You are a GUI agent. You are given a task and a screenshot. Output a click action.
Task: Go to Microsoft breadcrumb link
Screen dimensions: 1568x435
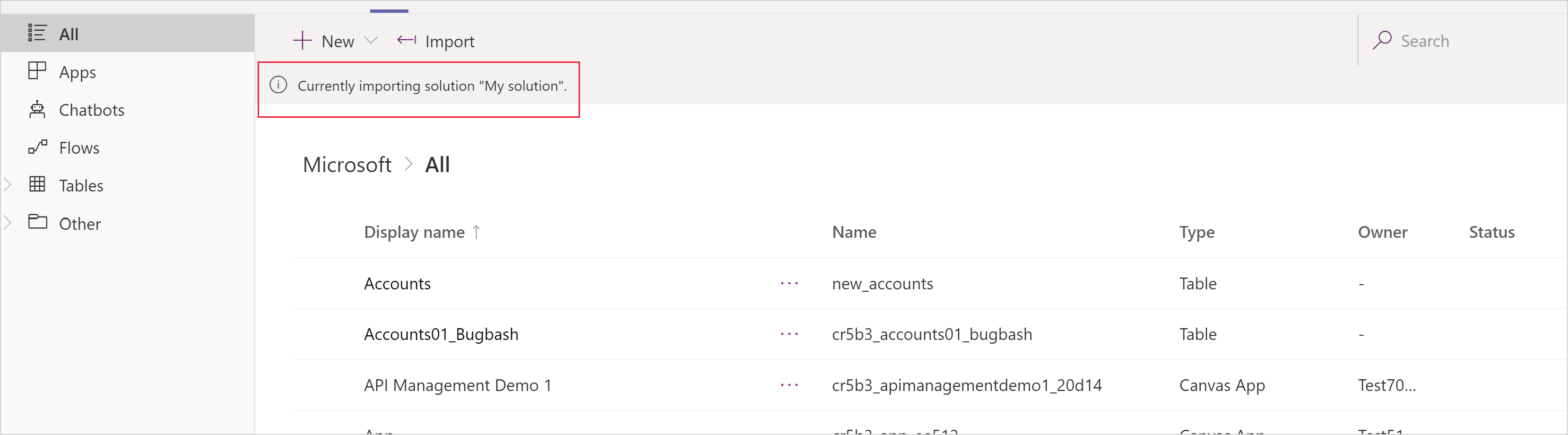click(347, 165)
